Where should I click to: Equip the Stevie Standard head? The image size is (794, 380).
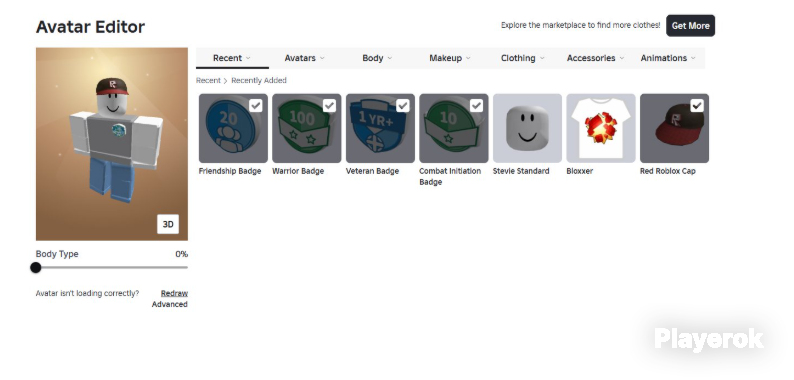coord(527,128)
